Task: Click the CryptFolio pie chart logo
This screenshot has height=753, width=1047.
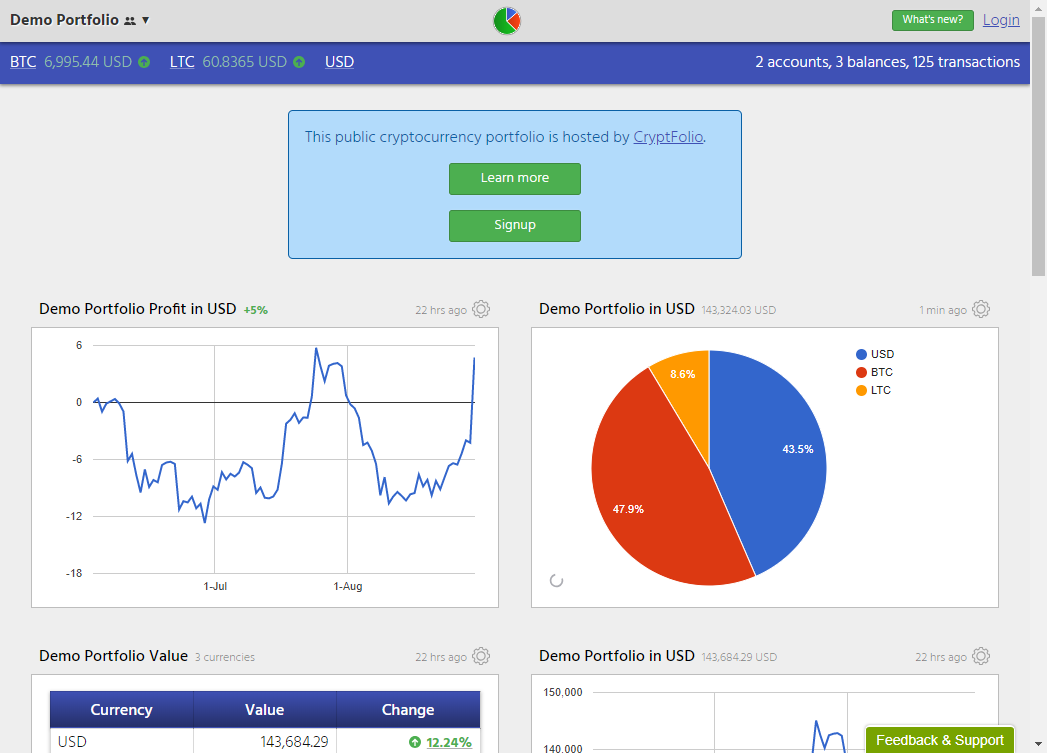Action: [x=507, y=20]
